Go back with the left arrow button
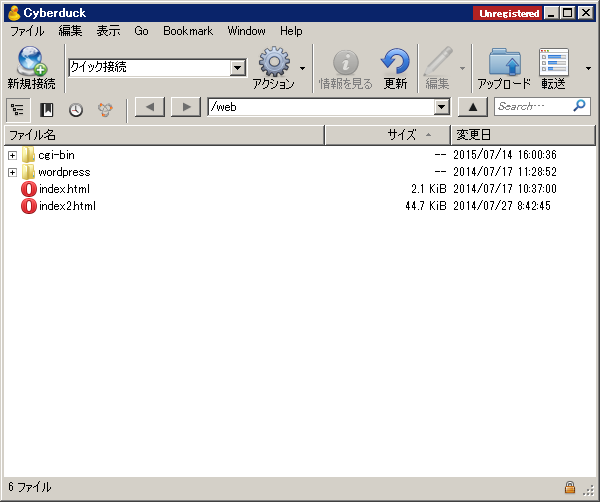Screen dimensions: 600x502 [x=150, y=107]
